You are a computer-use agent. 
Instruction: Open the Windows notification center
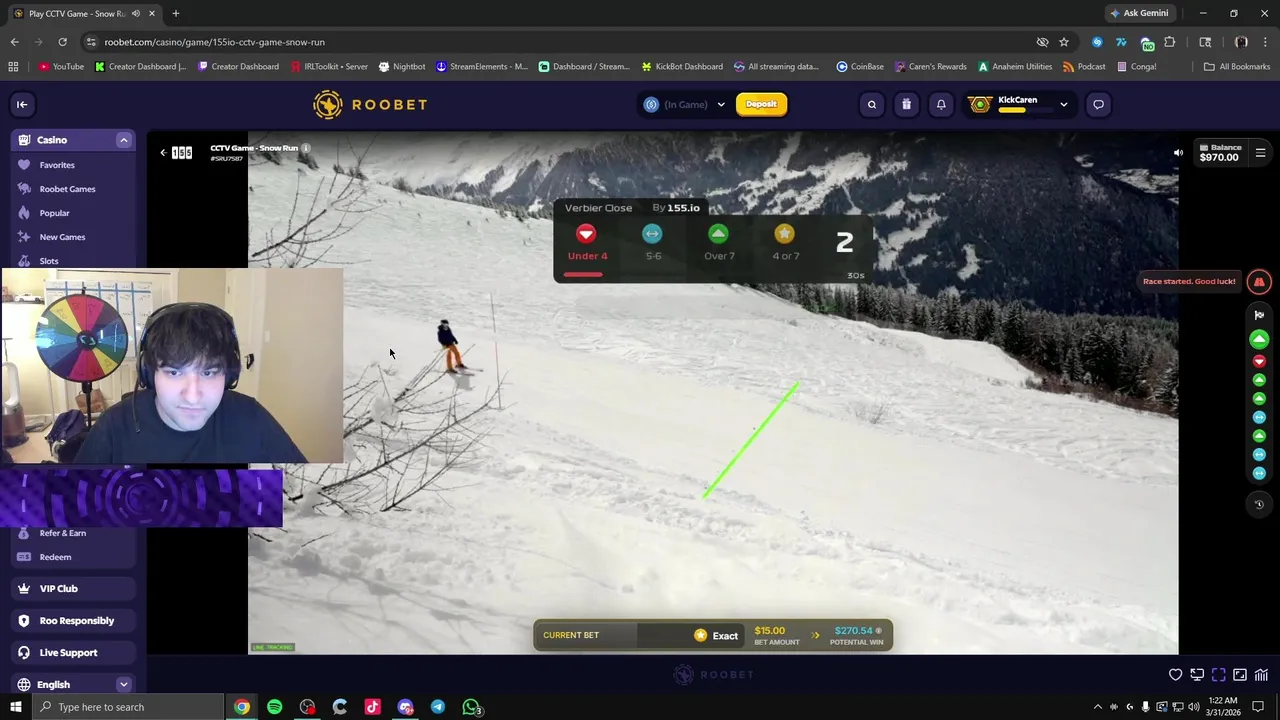coord(1259,707)
